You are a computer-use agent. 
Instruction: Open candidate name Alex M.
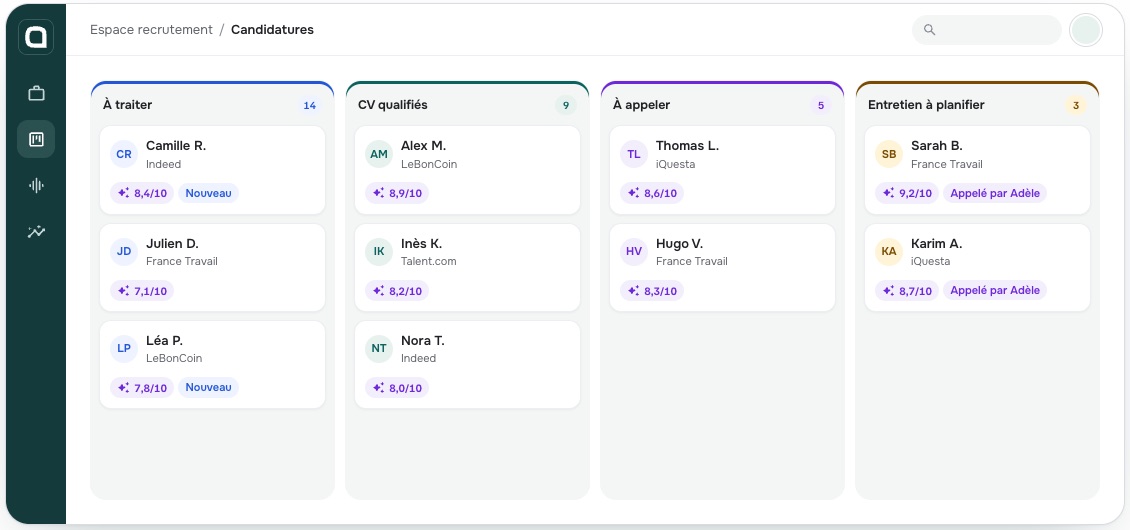424,146
